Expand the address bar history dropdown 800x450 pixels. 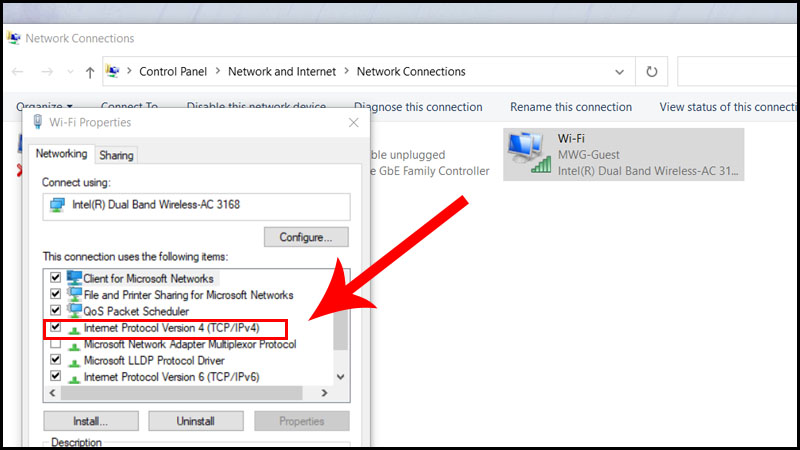(619, 72)
